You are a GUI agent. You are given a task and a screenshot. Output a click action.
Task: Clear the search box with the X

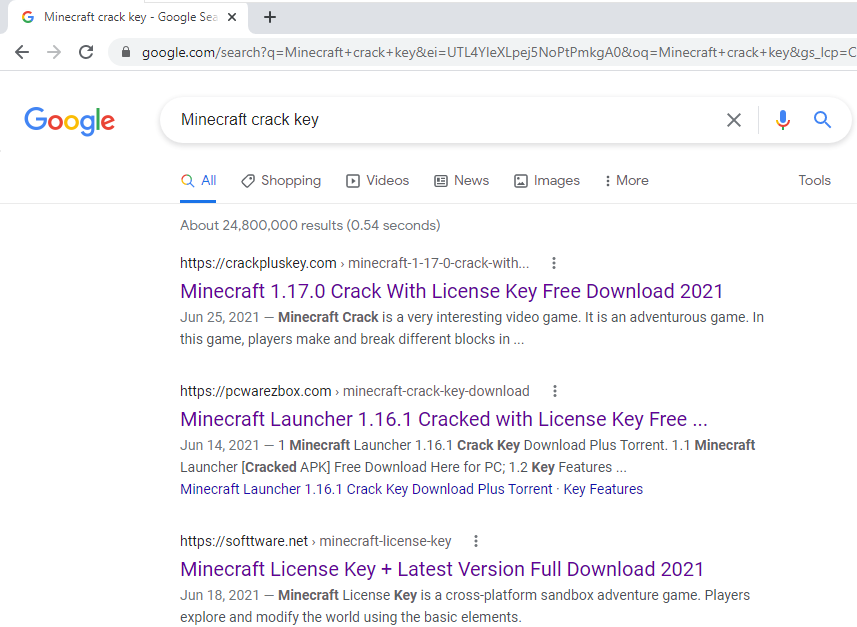pos(733,120)
